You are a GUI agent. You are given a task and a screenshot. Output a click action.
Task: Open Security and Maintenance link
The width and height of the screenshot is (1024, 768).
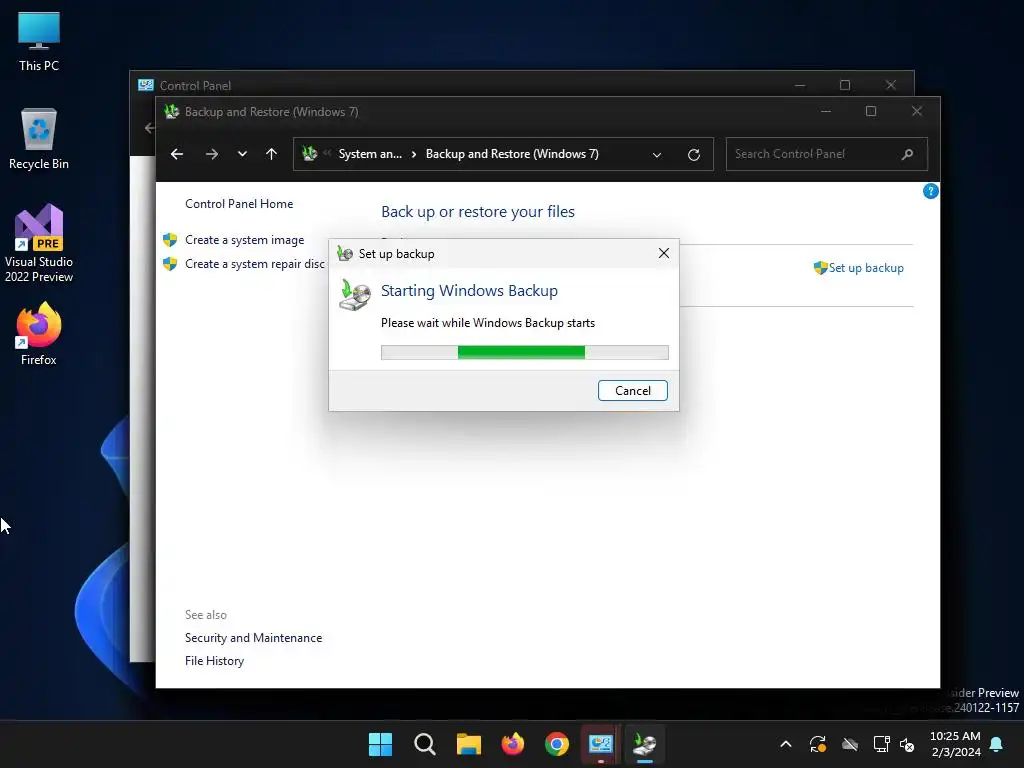tap(253, 638)
